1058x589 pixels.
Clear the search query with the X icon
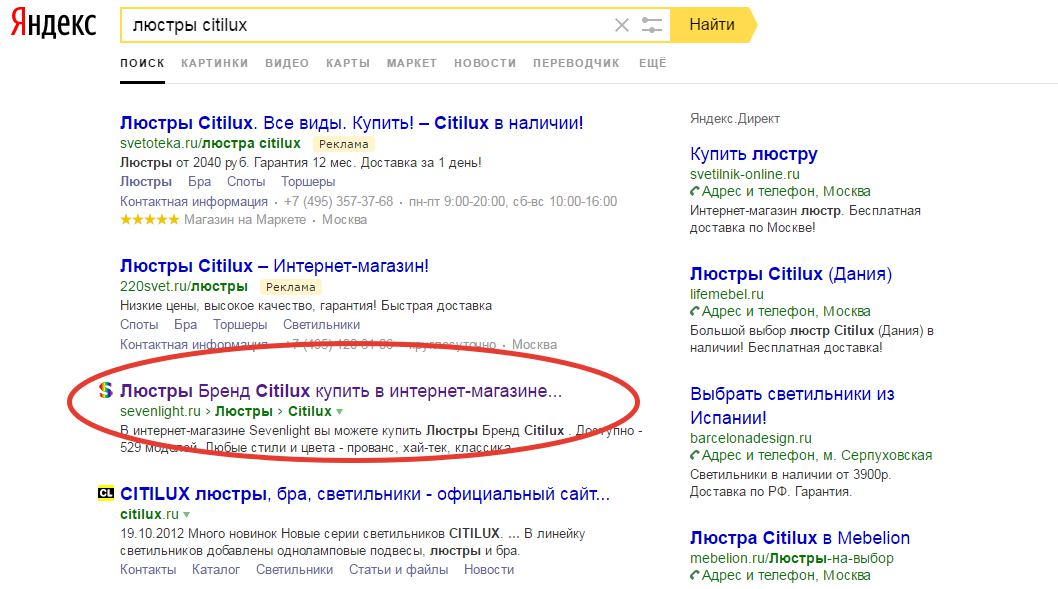tap(621, 25)
